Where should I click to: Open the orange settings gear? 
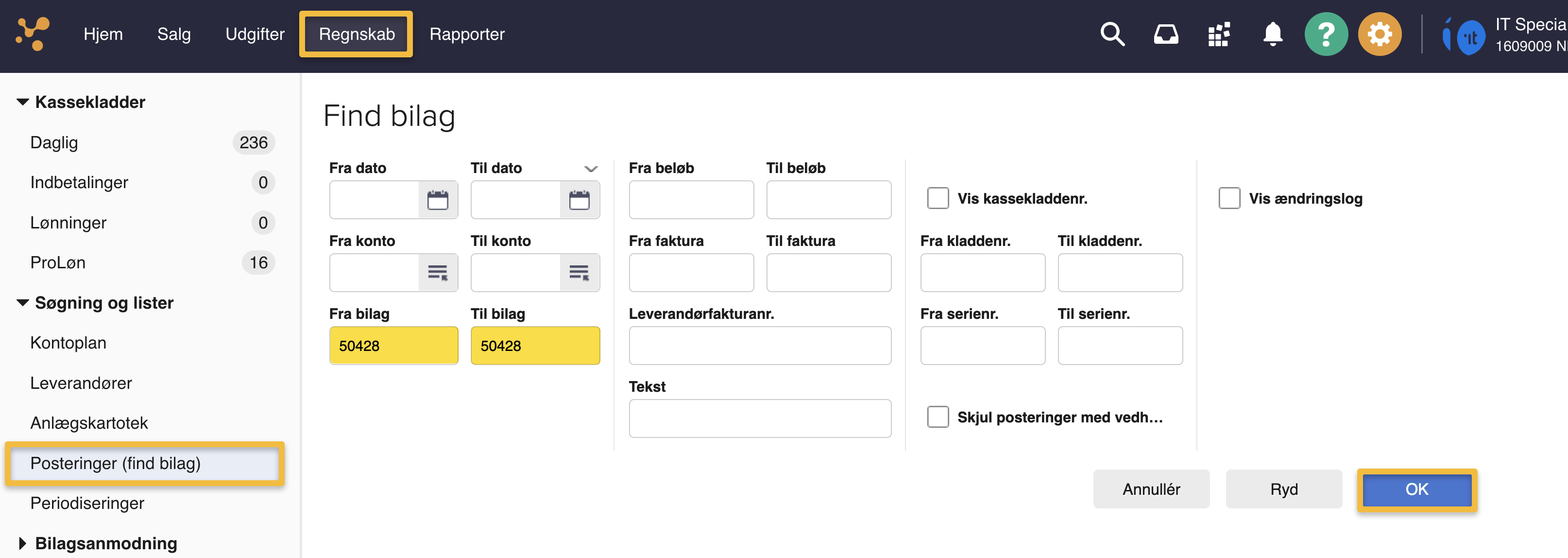[1380, 34]
